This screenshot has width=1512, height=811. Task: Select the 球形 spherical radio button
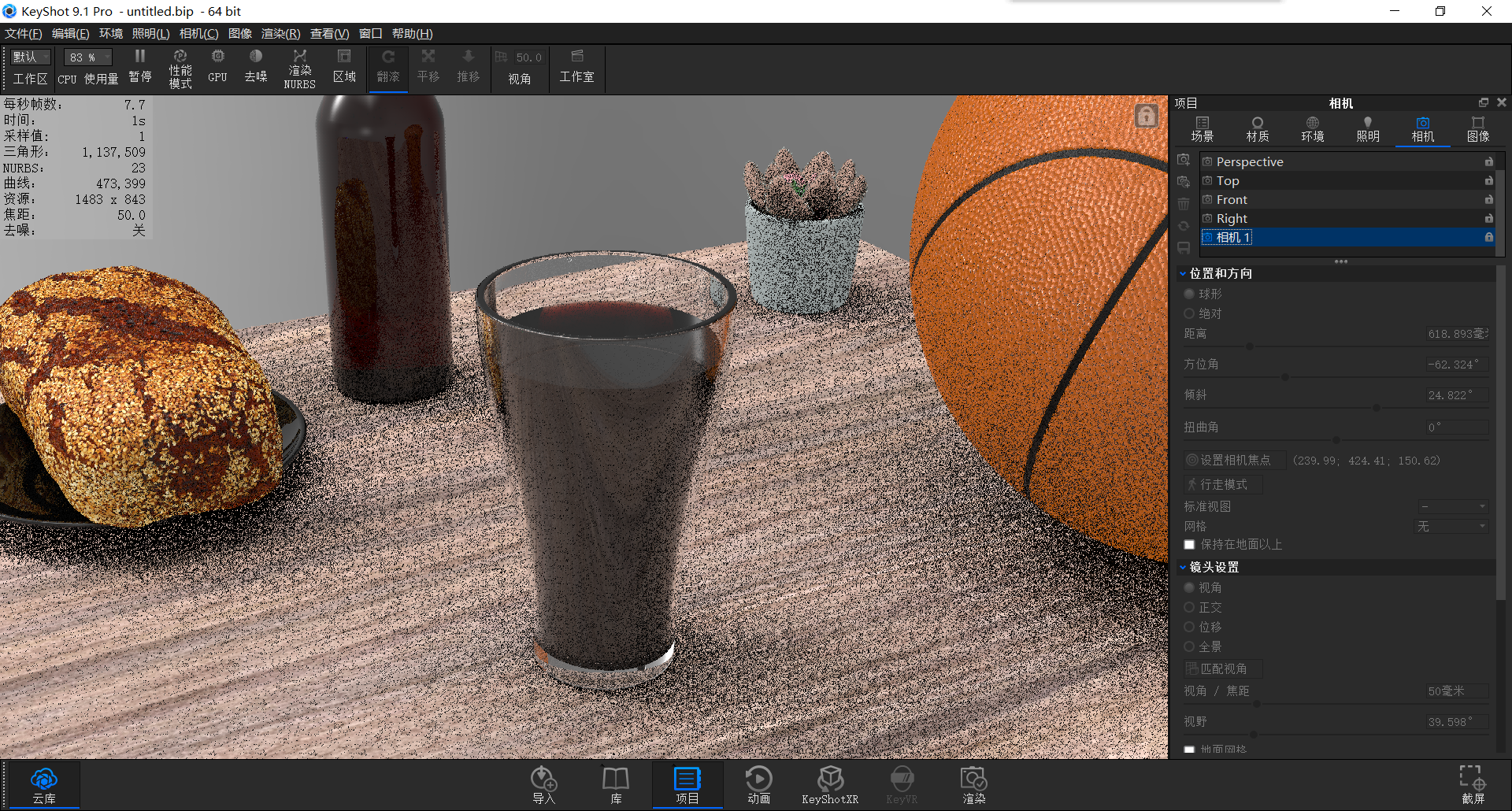click(x=1189, y=294)
